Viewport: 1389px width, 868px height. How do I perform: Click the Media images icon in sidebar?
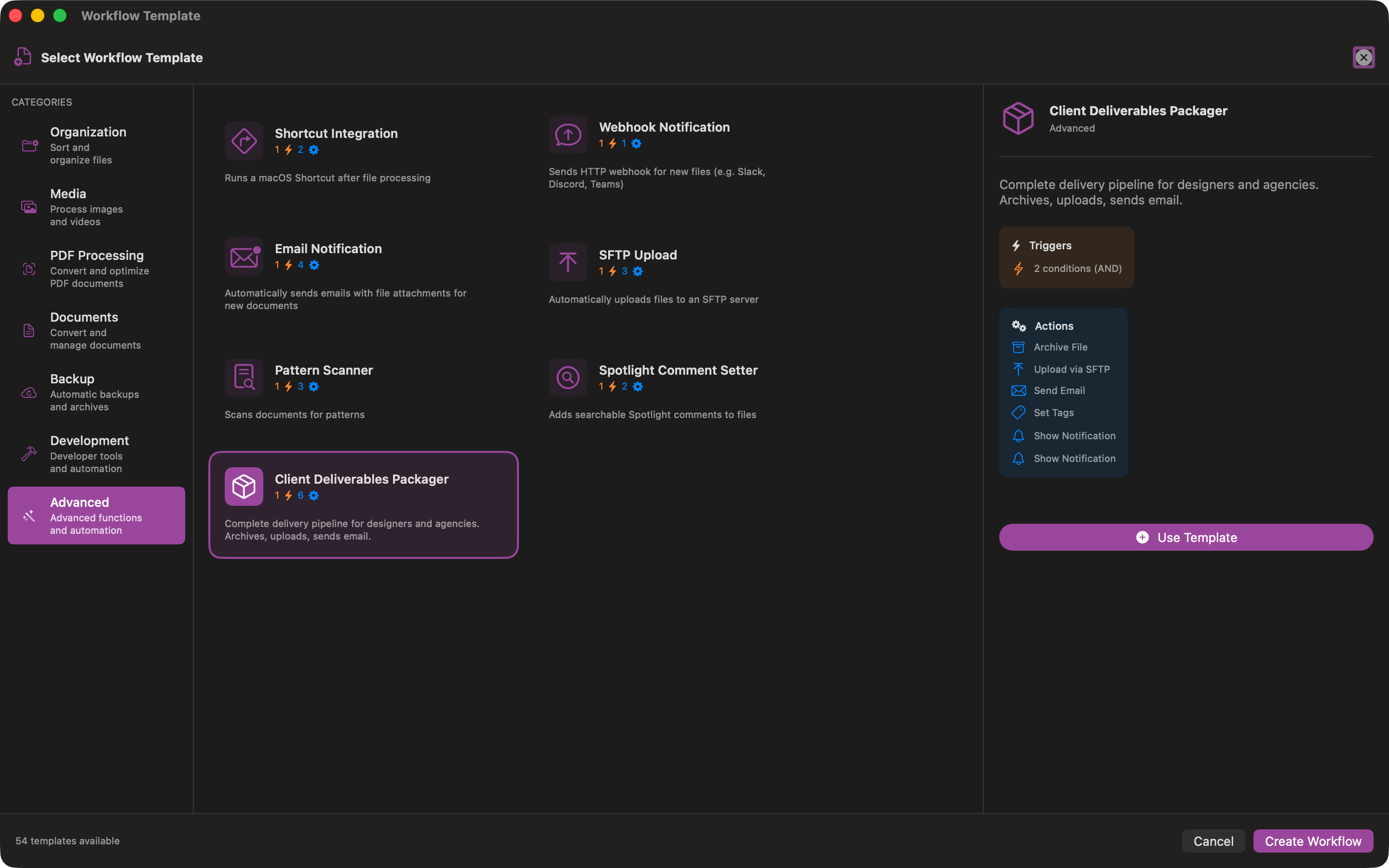[29, 207]
